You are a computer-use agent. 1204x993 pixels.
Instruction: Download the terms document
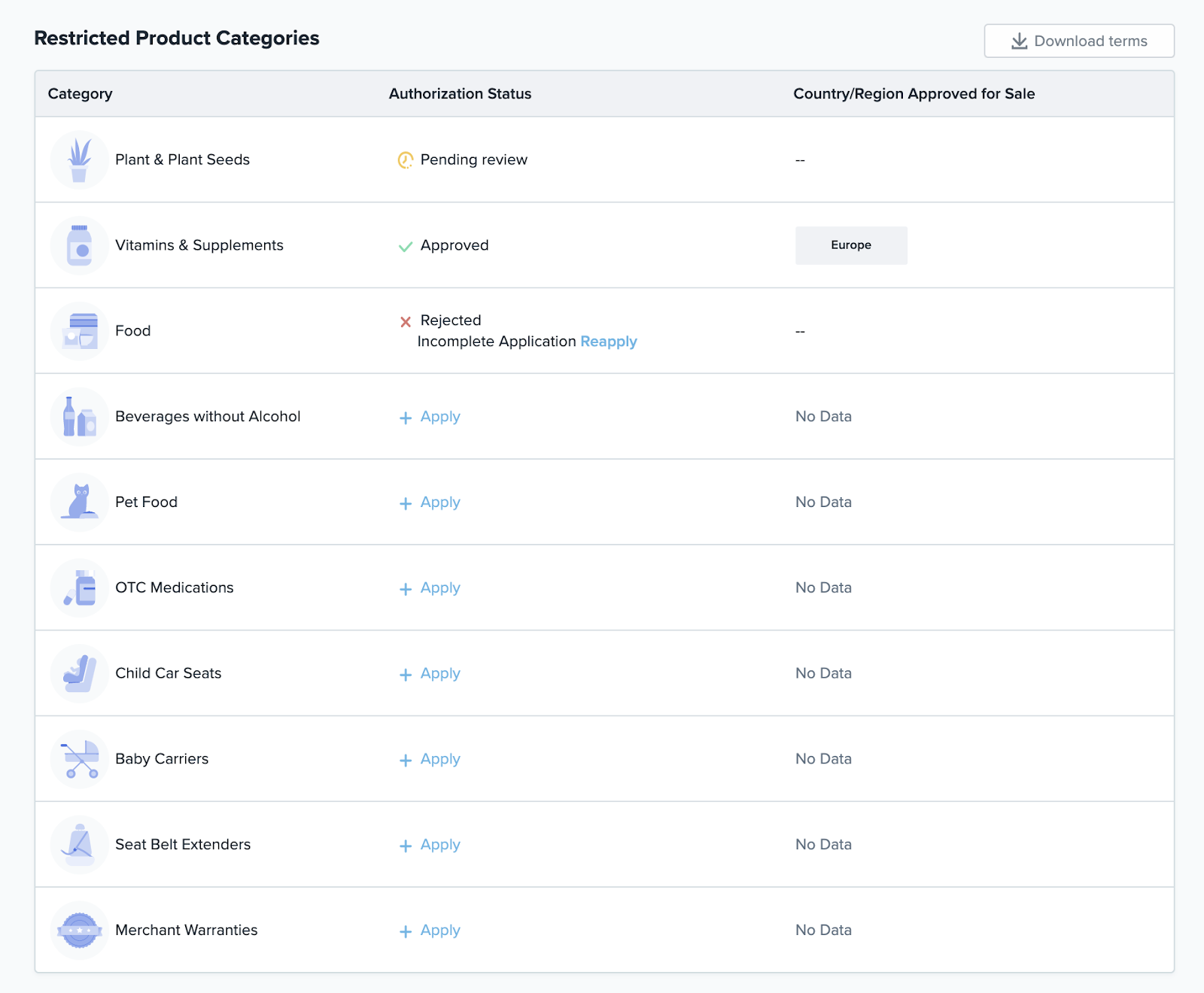1078,41
